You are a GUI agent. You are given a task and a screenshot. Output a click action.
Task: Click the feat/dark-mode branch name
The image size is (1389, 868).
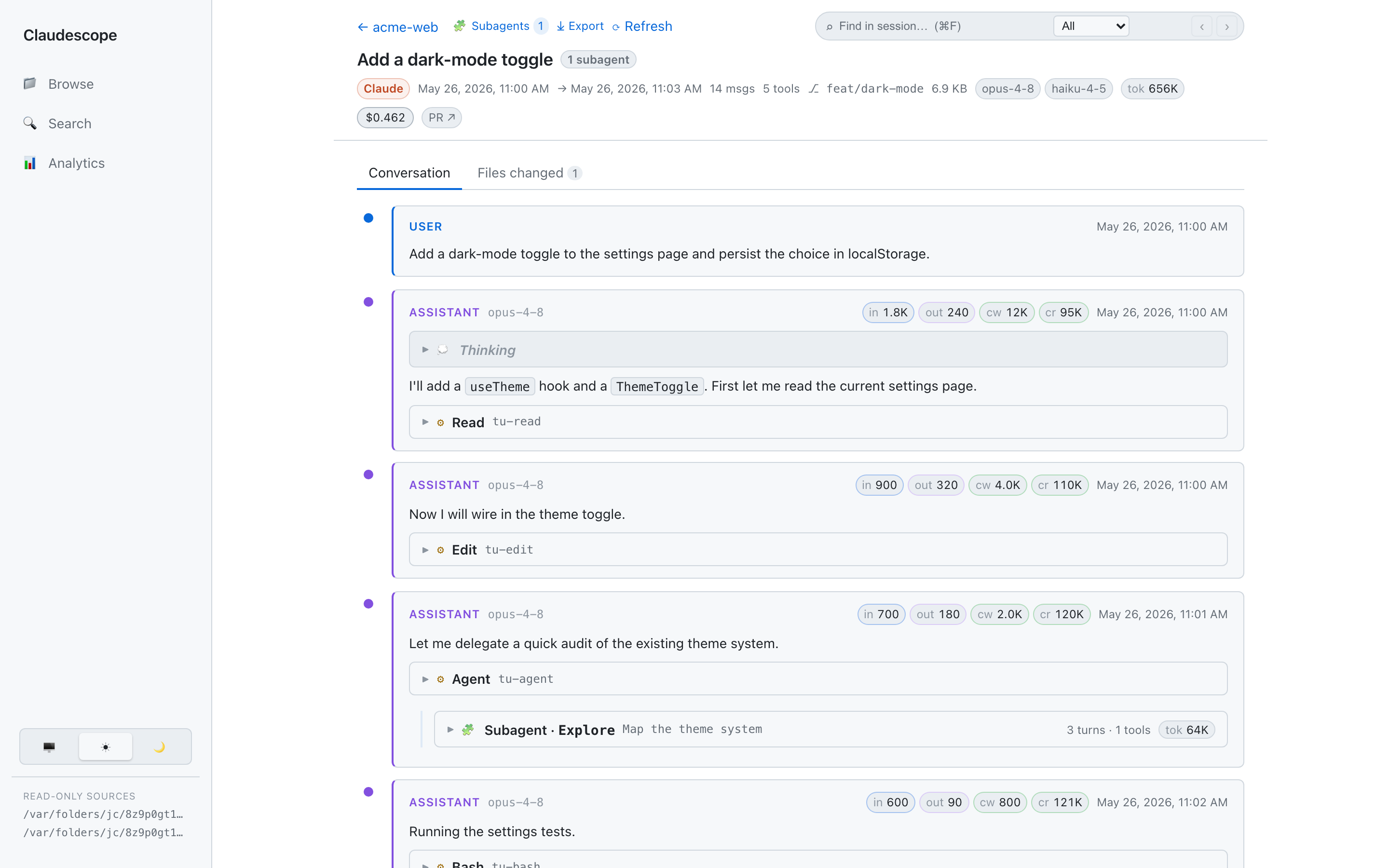coord(875,88)
